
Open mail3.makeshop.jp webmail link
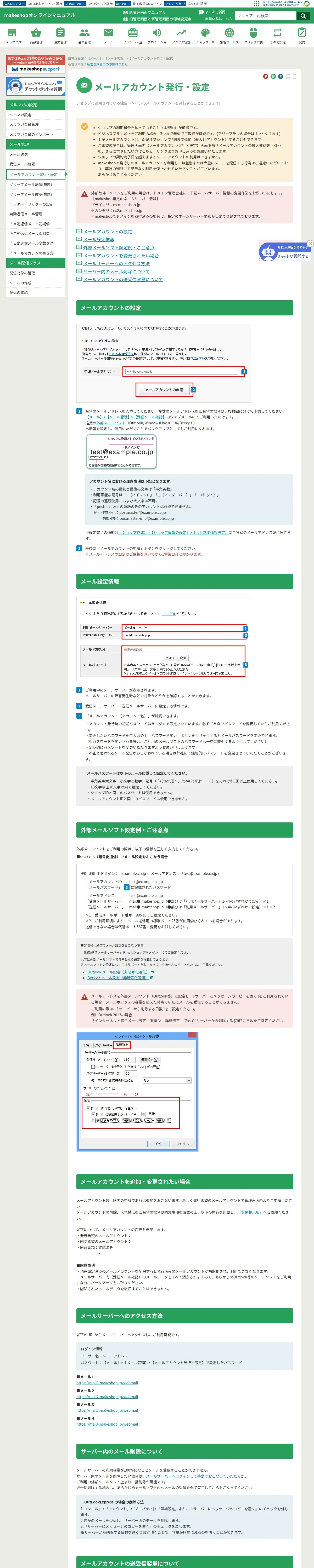[107, 1410]
